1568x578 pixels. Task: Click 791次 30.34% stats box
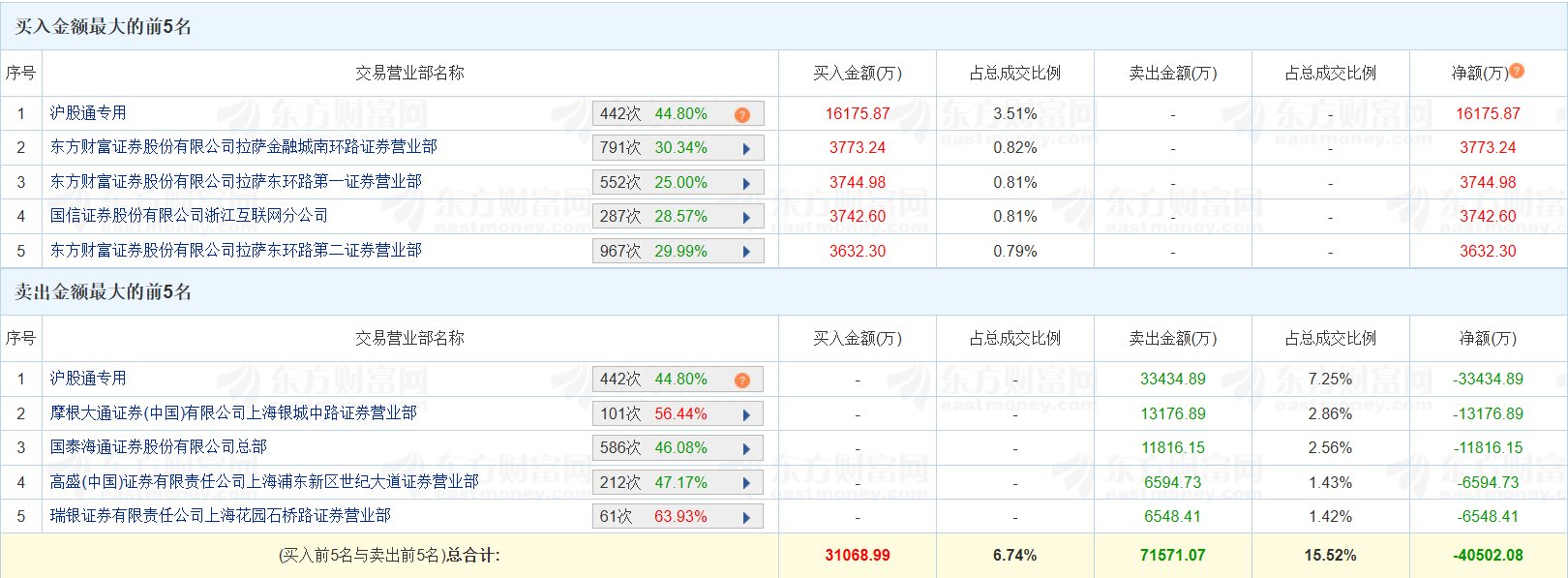click(x=678, y=148)
